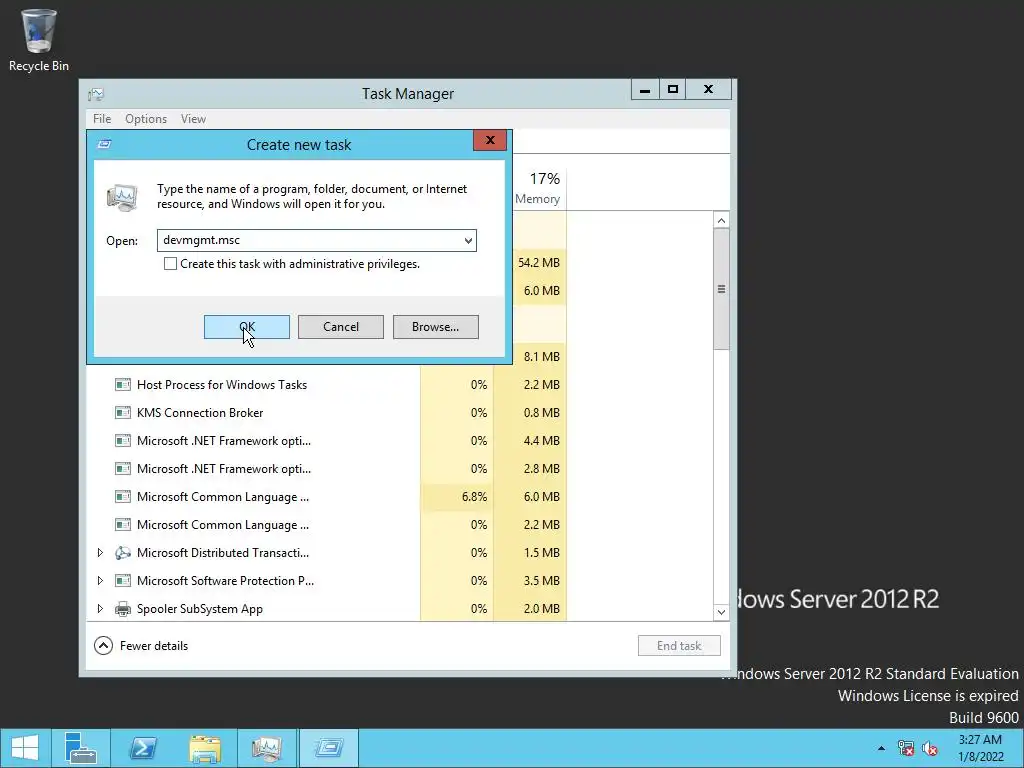Click the Microsoft Software Protection process icon

point(123,581)
